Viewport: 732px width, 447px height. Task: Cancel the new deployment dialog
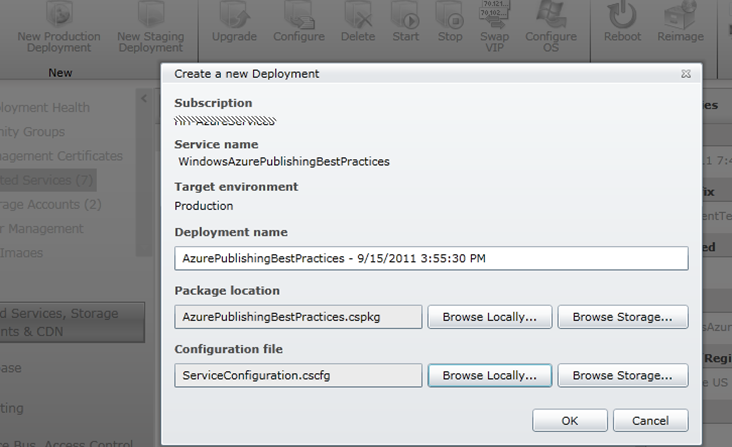(x=650, y=420)
